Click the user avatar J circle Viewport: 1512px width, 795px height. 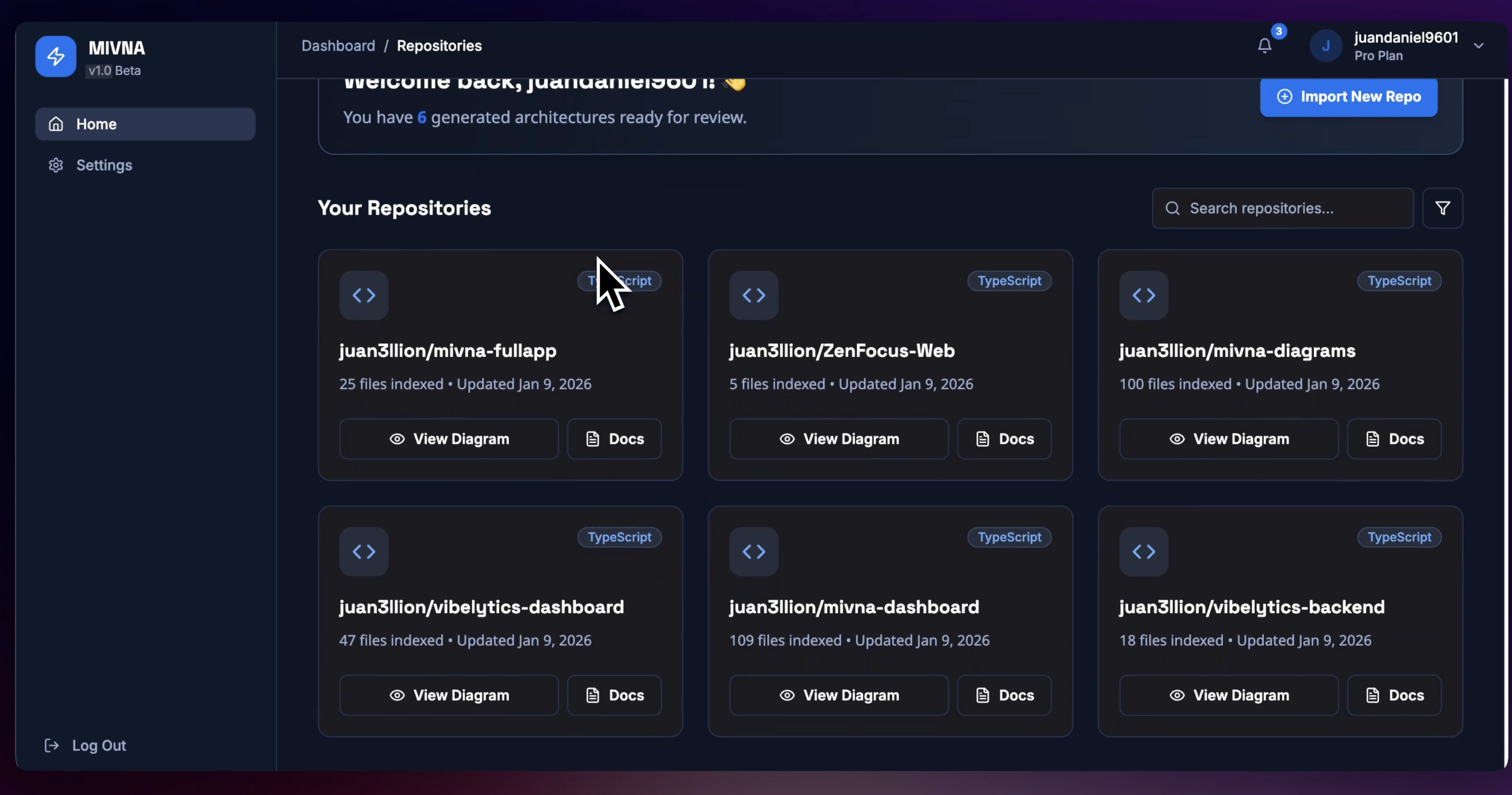[x=1326, y=45]
